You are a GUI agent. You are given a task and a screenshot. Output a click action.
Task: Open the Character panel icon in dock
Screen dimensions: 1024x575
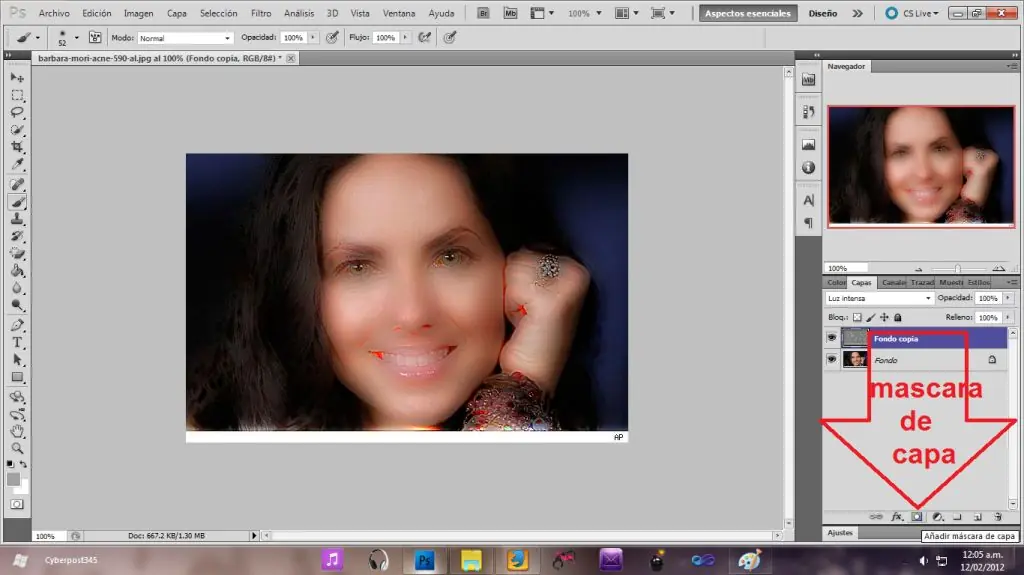[x=808, y=200]
